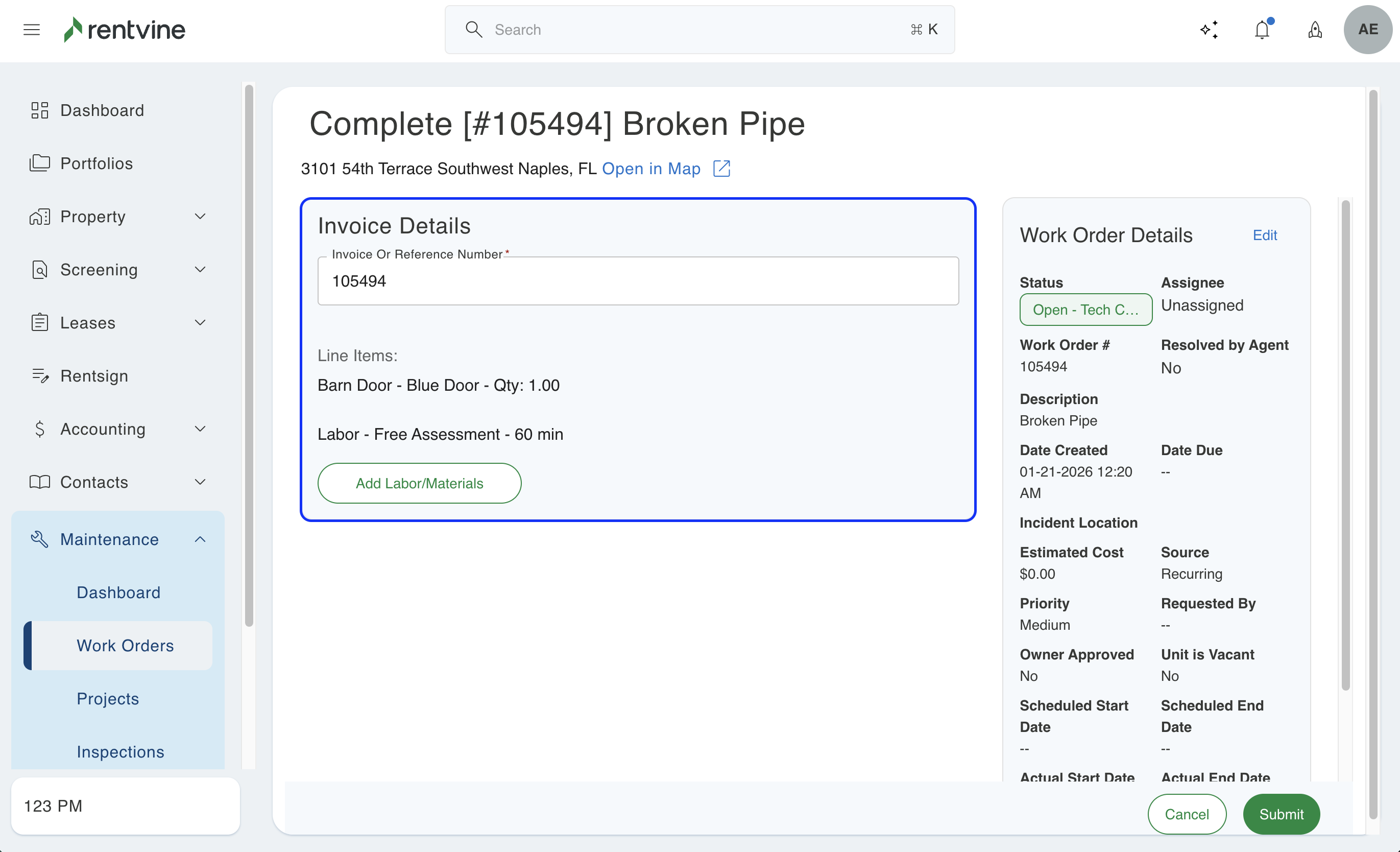Open the AI sparkle assistant icon
Image resolution: width=1400 pixels, height=852 pixels.
1209,30
